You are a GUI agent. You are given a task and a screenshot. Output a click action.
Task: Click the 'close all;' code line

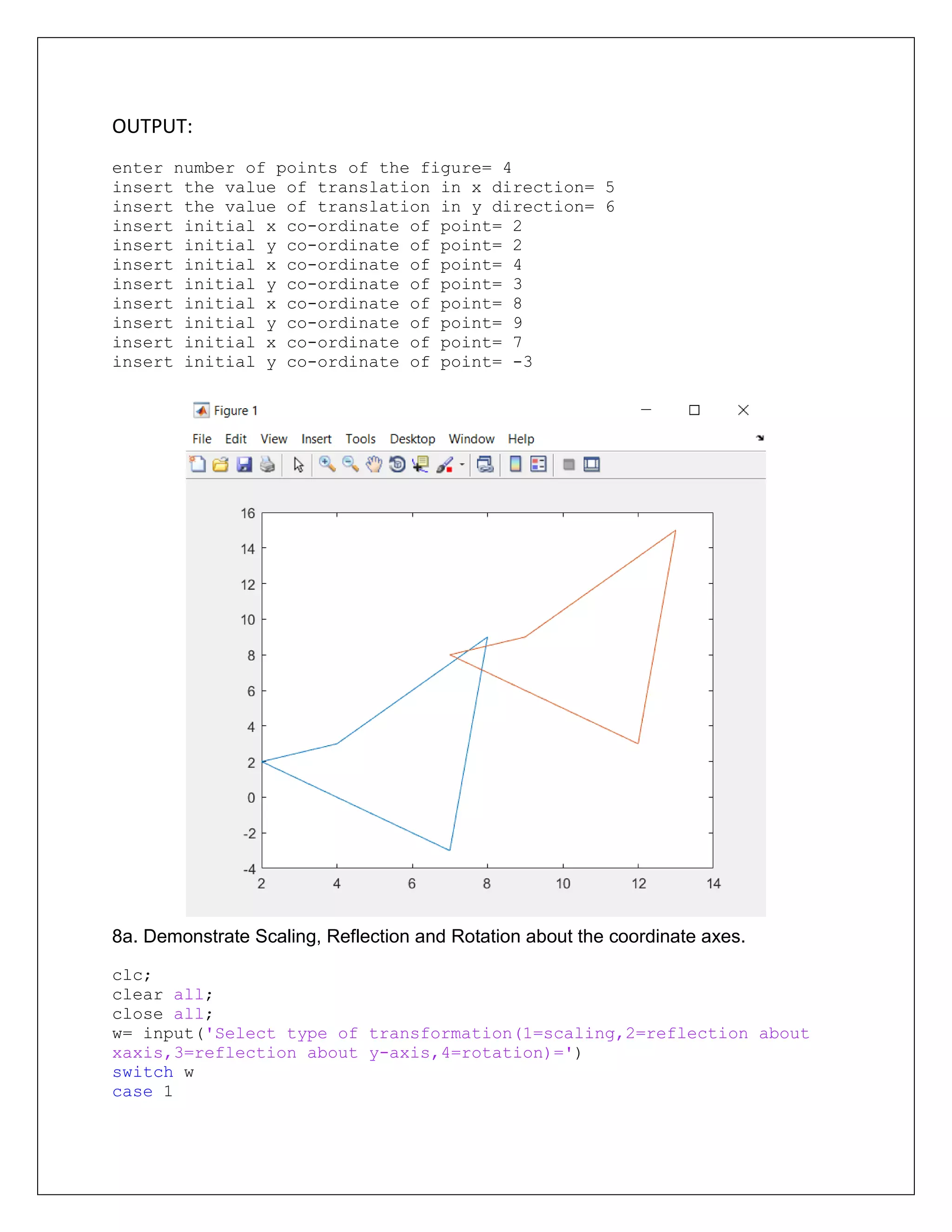[x=162, y=1014]
